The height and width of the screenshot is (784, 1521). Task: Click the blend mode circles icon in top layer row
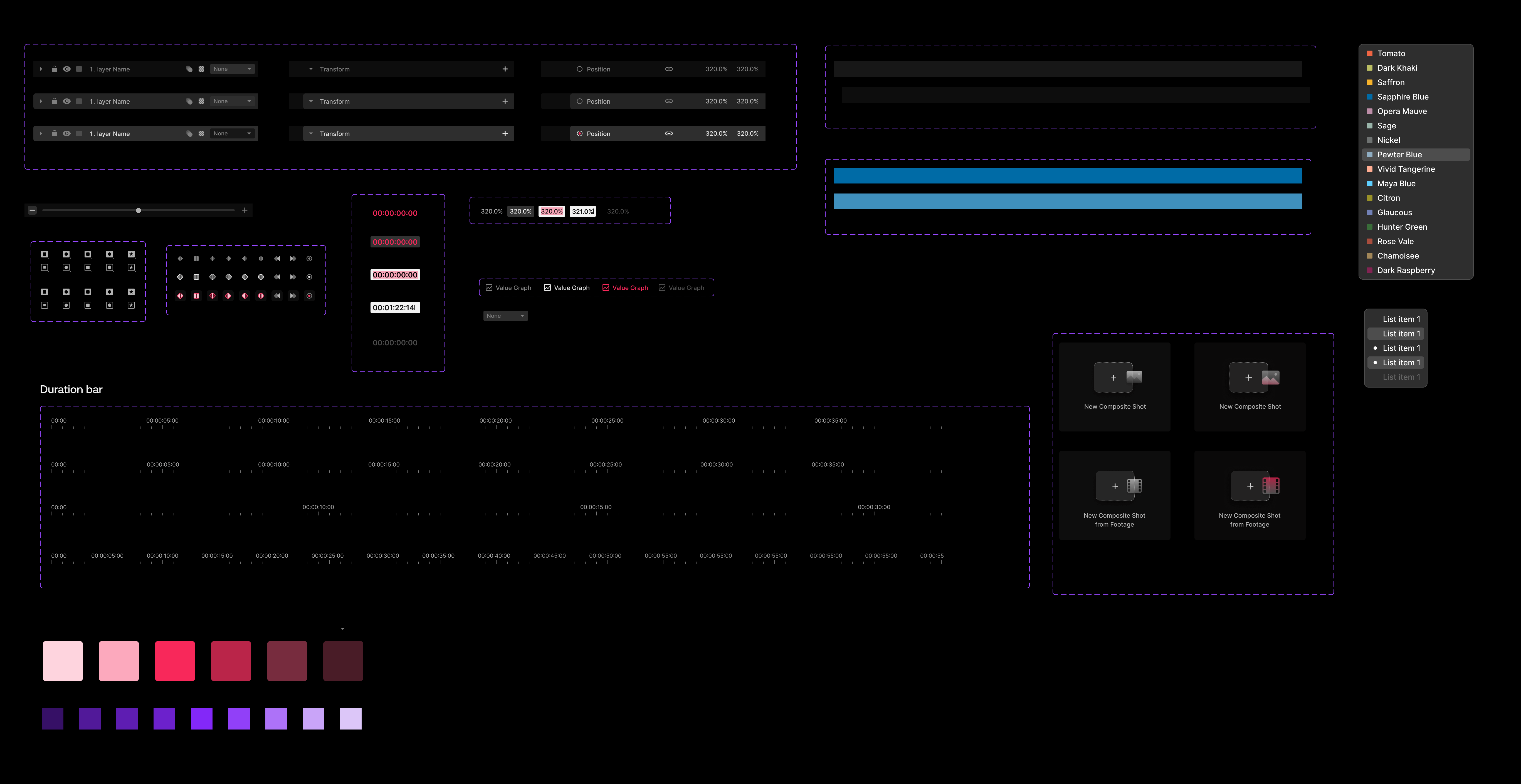click(189, 69)
